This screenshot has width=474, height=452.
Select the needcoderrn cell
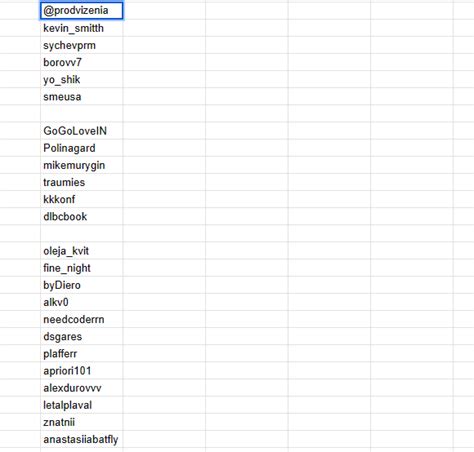[x=82, y=319]
